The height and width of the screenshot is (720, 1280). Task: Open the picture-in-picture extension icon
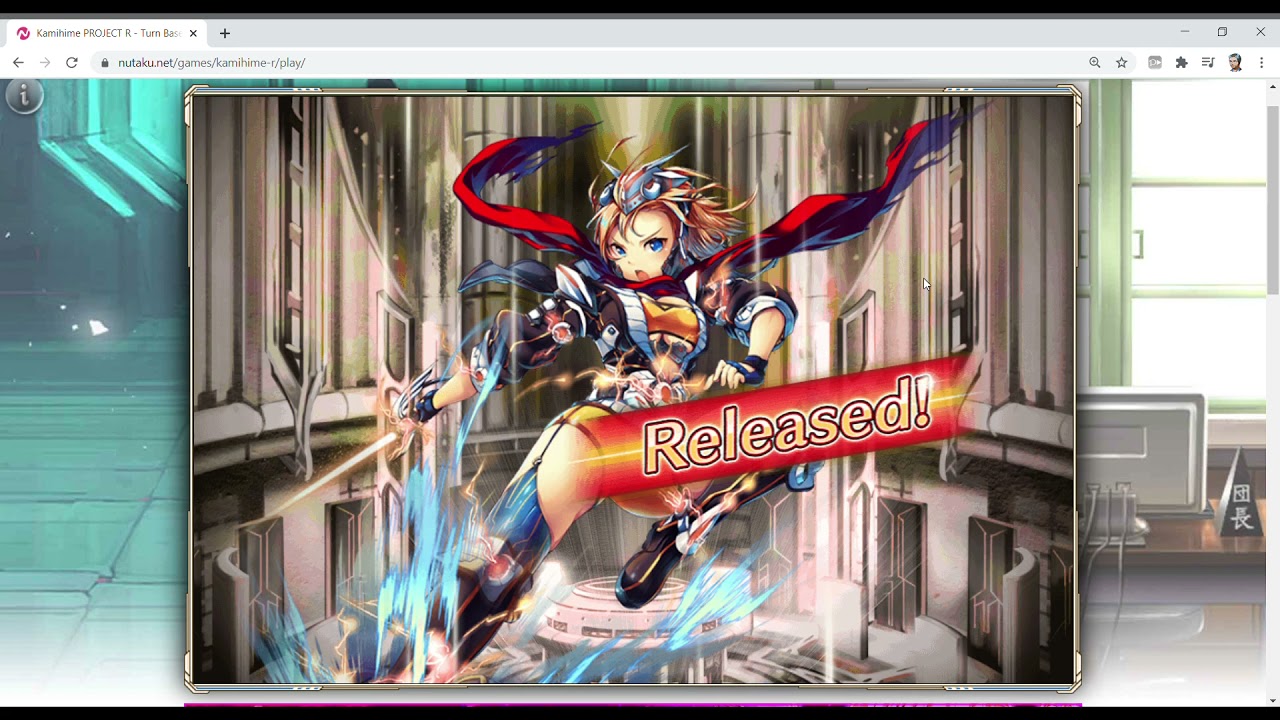tap(1155, 62)
